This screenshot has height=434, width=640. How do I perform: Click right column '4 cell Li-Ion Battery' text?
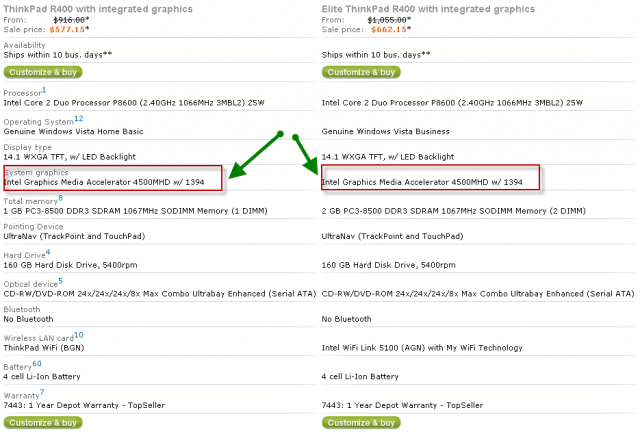point(360,376)
